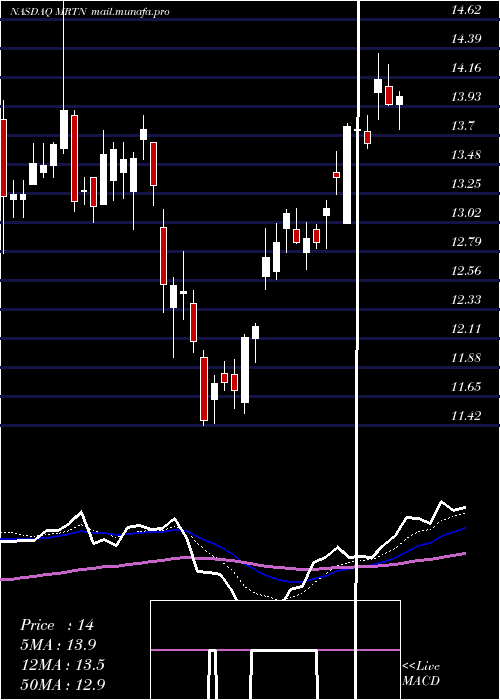This screenshot has width=500, height=700.
Task: Click the 11.42 price axis label
Action: click(x=466, y=416)
